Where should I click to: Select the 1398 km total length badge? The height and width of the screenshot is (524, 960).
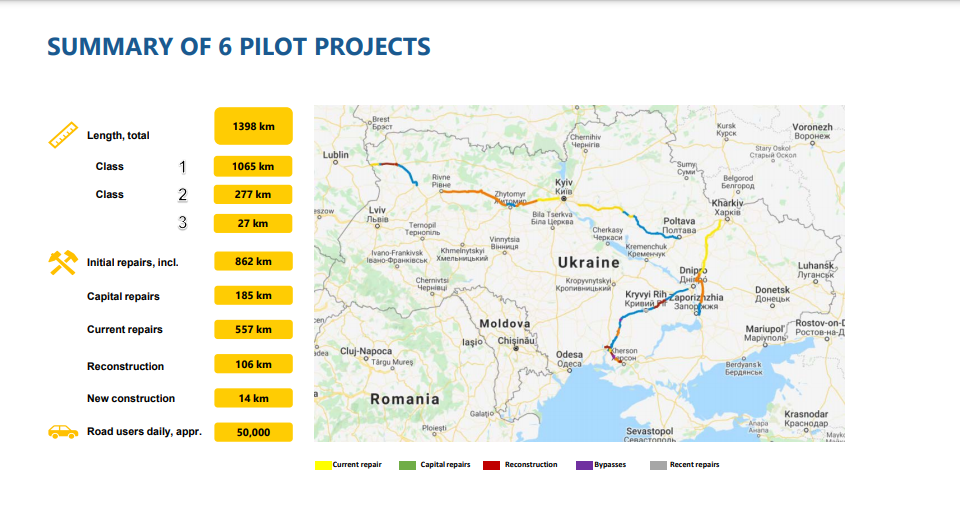[253, 127]
